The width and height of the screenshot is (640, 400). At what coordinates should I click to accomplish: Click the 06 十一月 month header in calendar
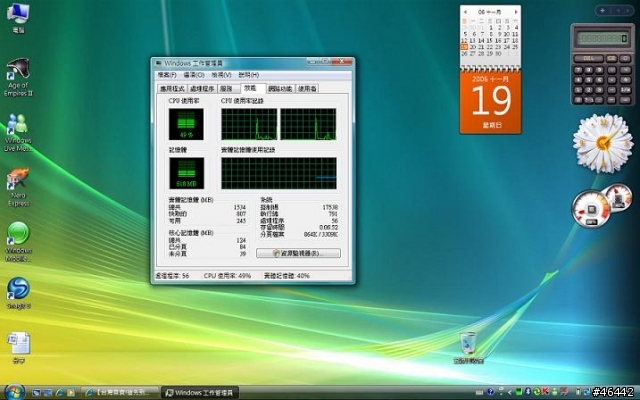tap(489, 12)
